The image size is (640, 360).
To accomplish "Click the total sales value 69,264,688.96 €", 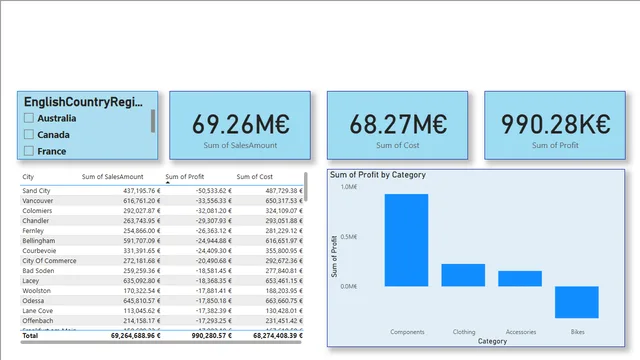I will tap(136, 336).
